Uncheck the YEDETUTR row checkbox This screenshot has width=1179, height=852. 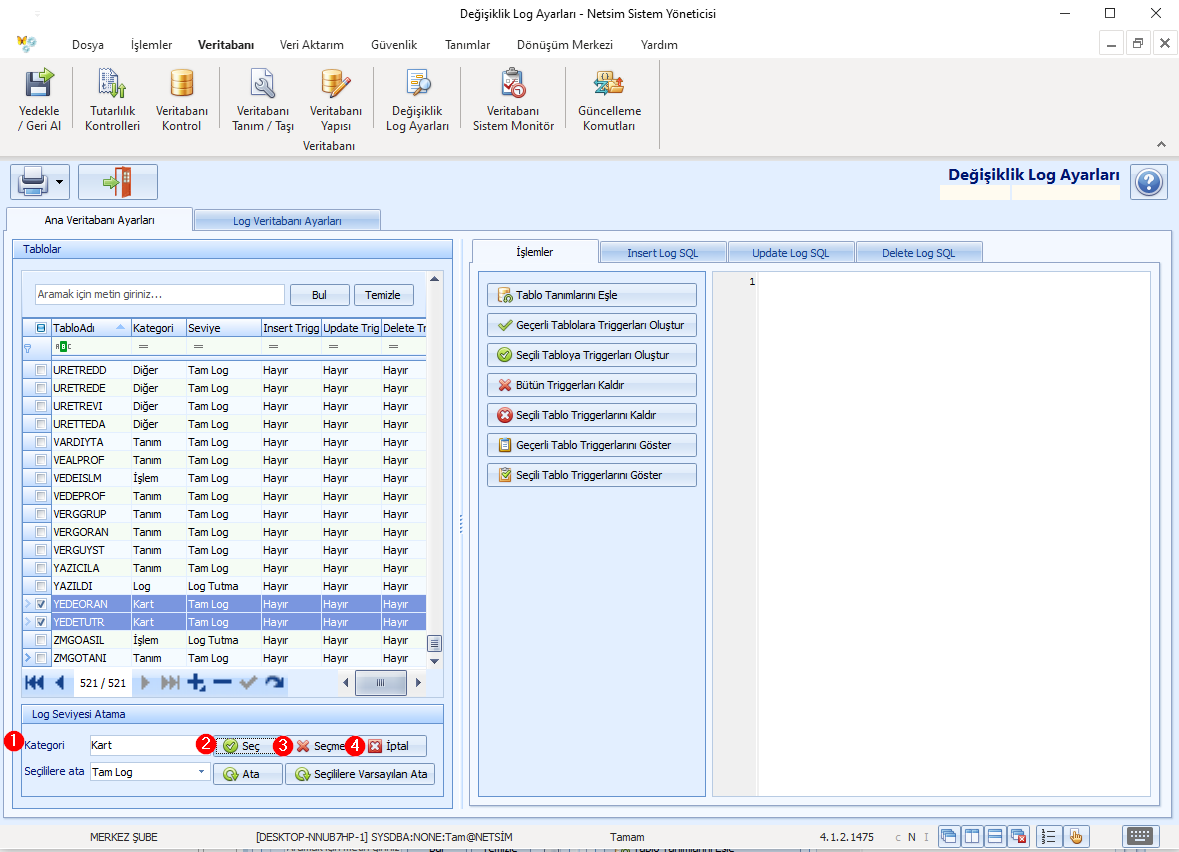41,622
